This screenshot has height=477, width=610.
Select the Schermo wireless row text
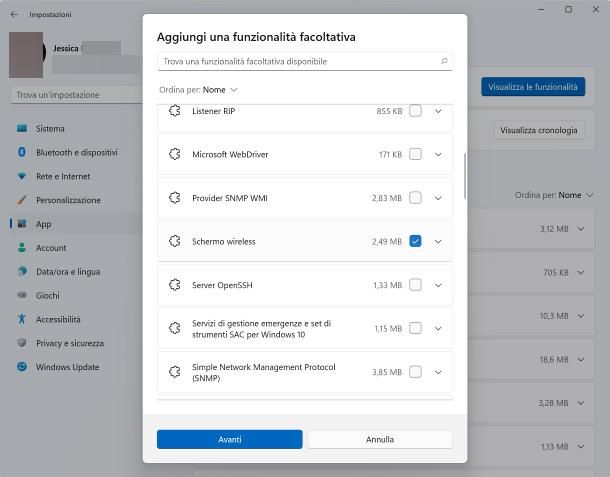[224, 242]
